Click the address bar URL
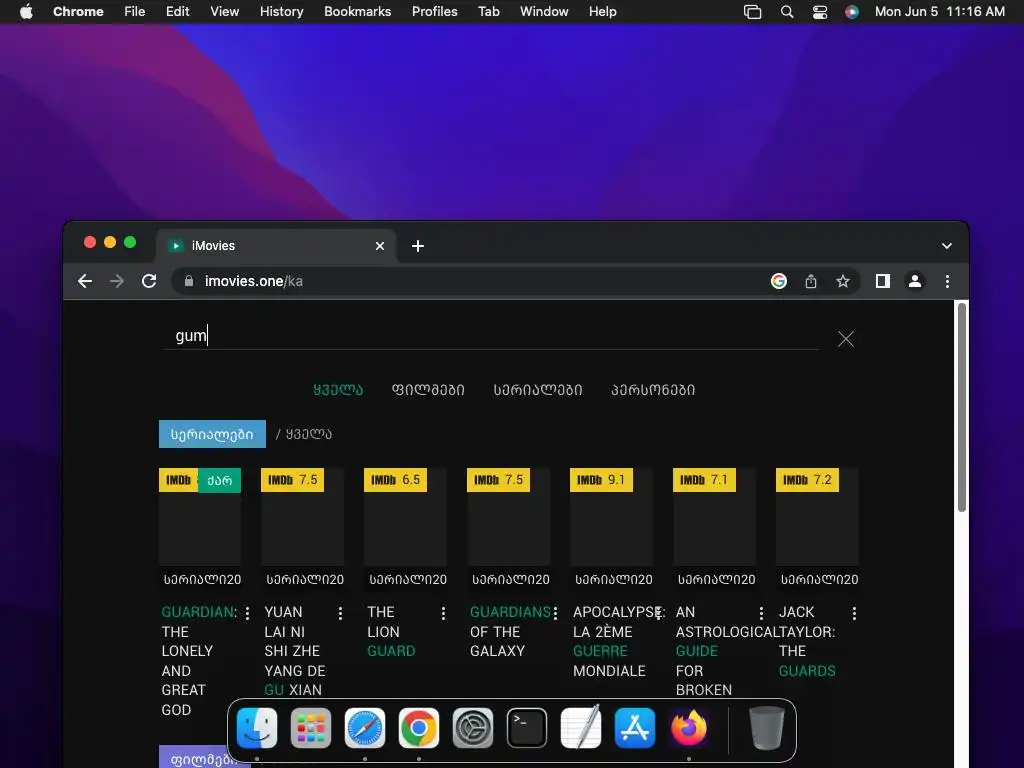The image size is (1024, 768). click(253, 281)
